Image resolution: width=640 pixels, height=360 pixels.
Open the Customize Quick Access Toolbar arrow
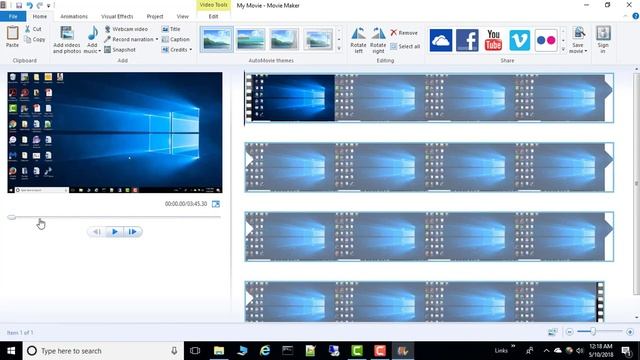pyautogui.click(x=49, y=6)
